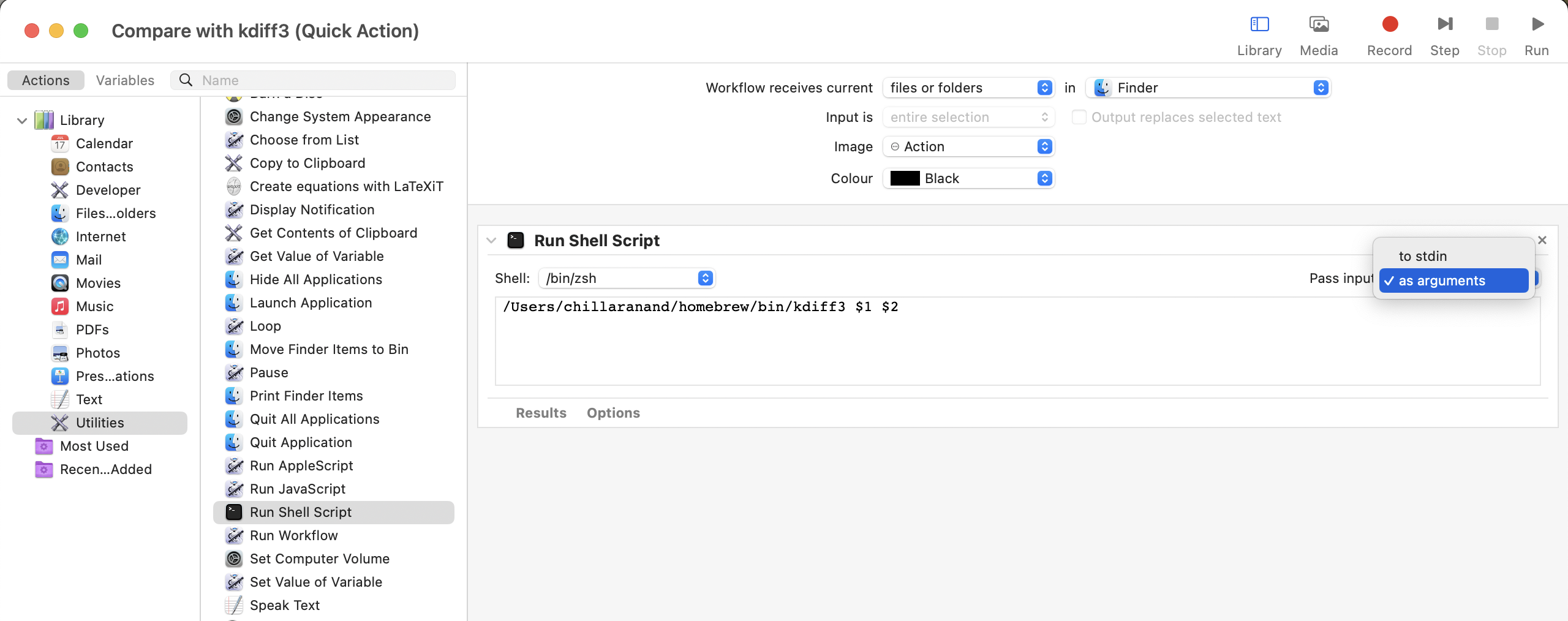
Task: Select the Developer library category
Action: point(108,190)
